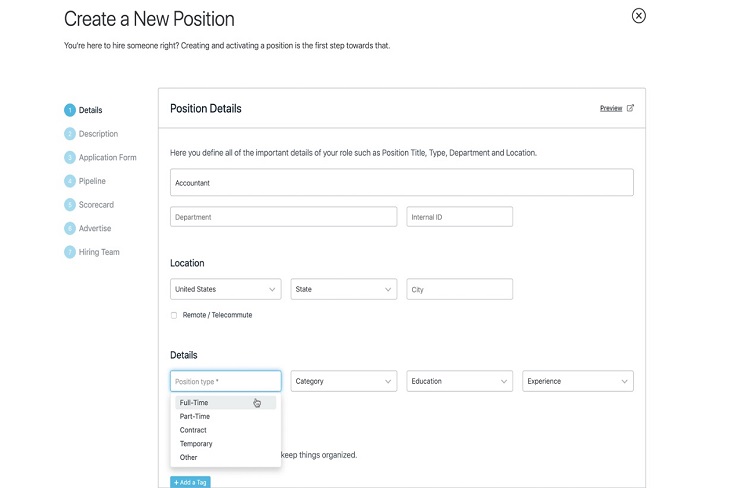Go to the Scorecard step

click(96, 205)
